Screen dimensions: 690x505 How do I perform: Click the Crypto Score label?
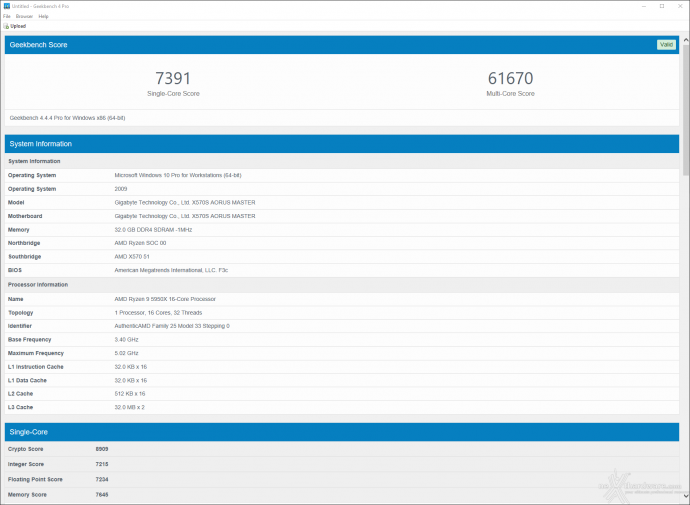click(26, 449)
